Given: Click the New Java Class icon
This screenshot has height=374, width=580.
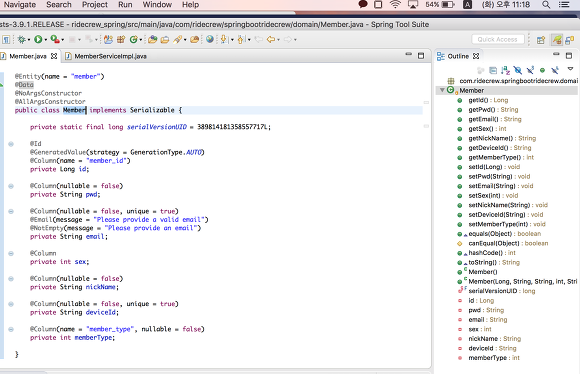Looking at the screenshot, I should 133,39.
